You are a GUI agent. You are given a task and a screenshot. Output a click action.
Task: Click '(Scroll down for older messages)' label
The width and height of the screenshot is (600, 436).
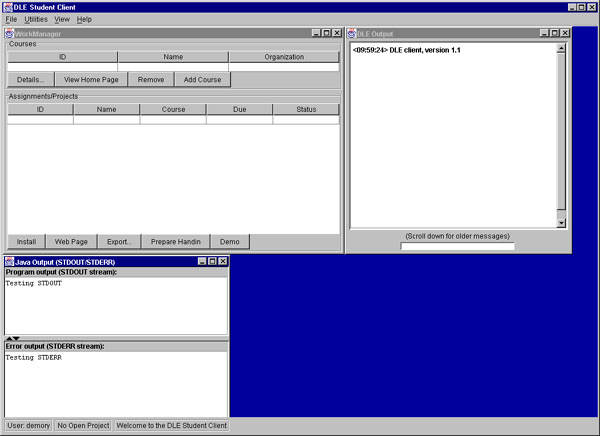[457, 236]
